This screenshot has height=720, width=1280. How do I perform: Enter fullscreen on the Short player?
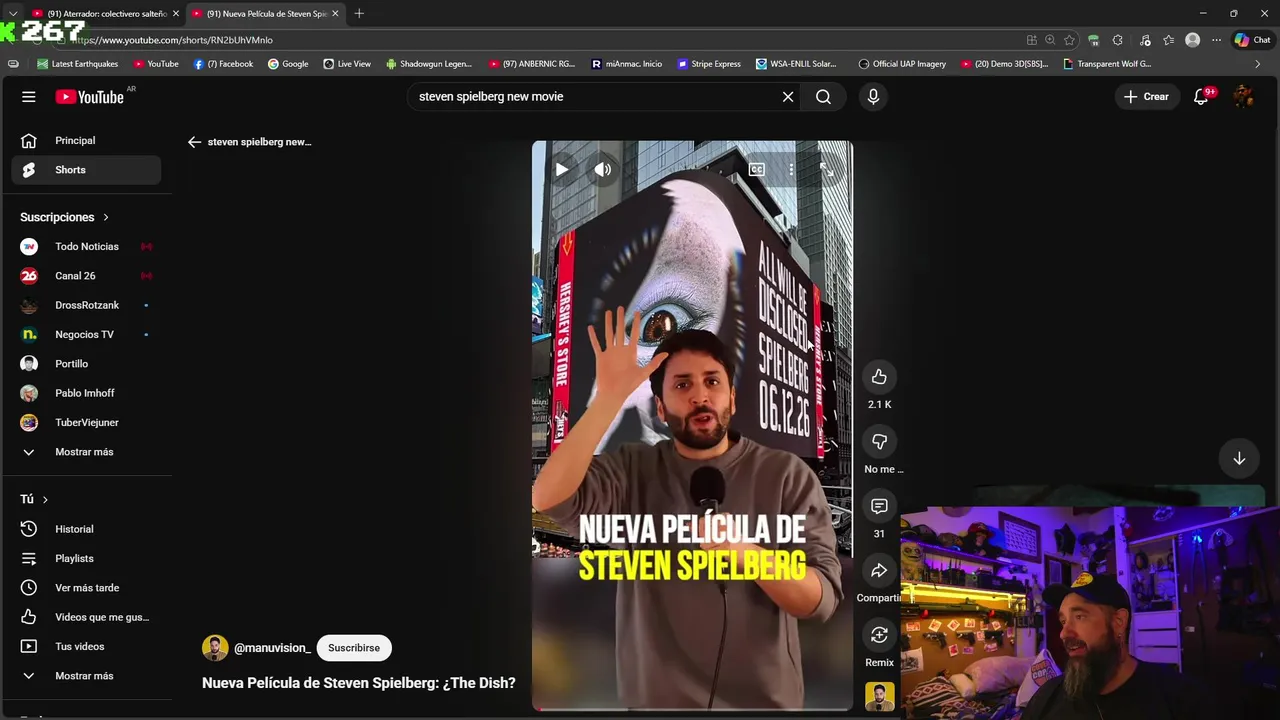[x=826, y=170]
